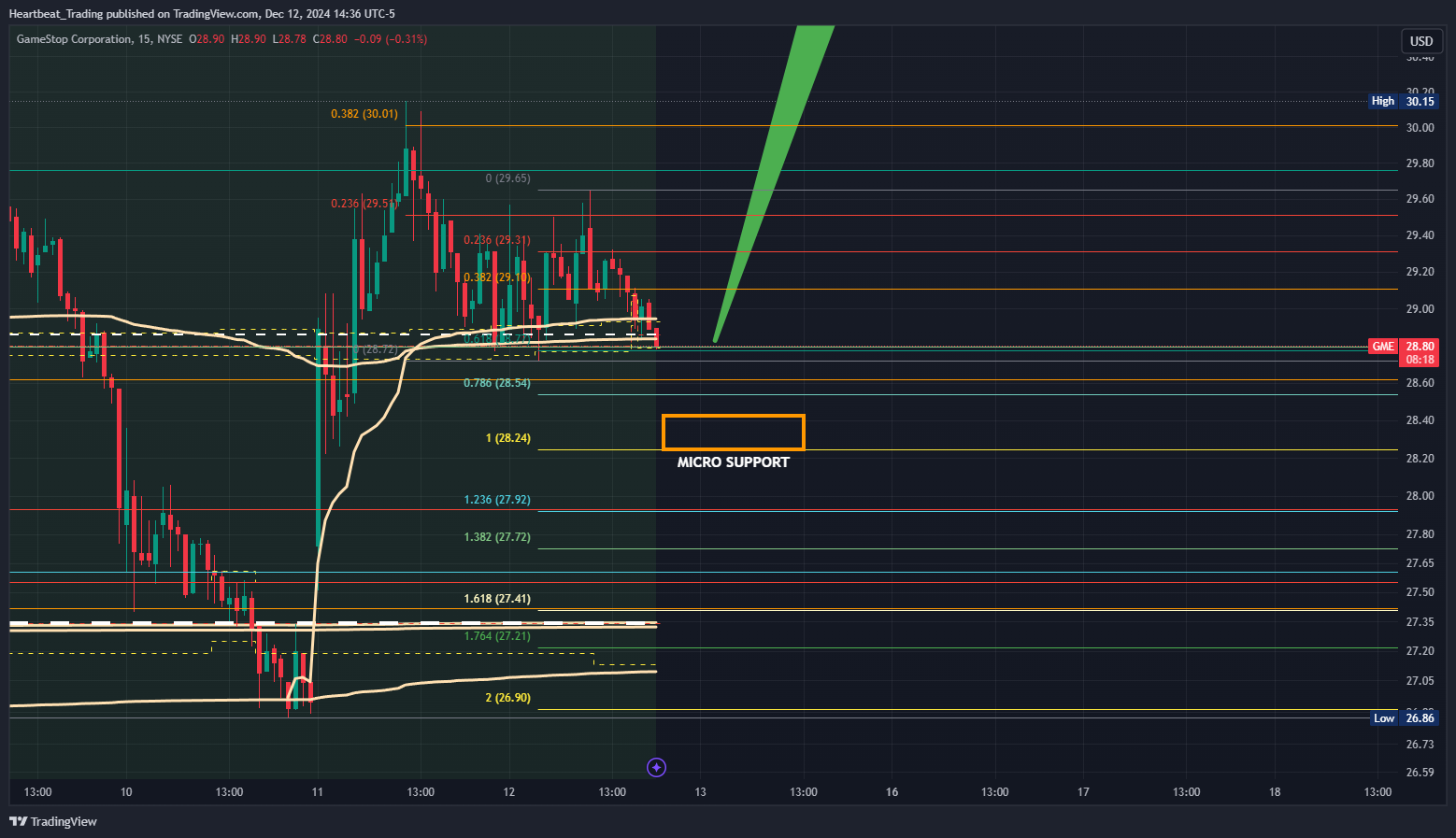Viewport: 1456px width, 838px height.
Task: Click the TradingView logo at bottom left
Action: point(53,821)
